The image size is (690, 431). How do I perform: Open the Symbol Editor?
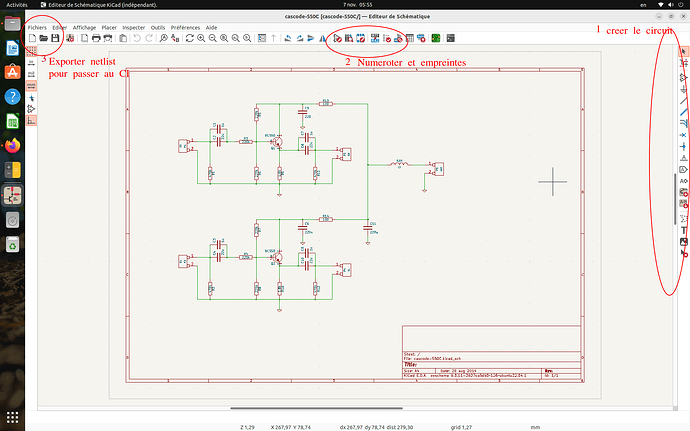[337, 38]
